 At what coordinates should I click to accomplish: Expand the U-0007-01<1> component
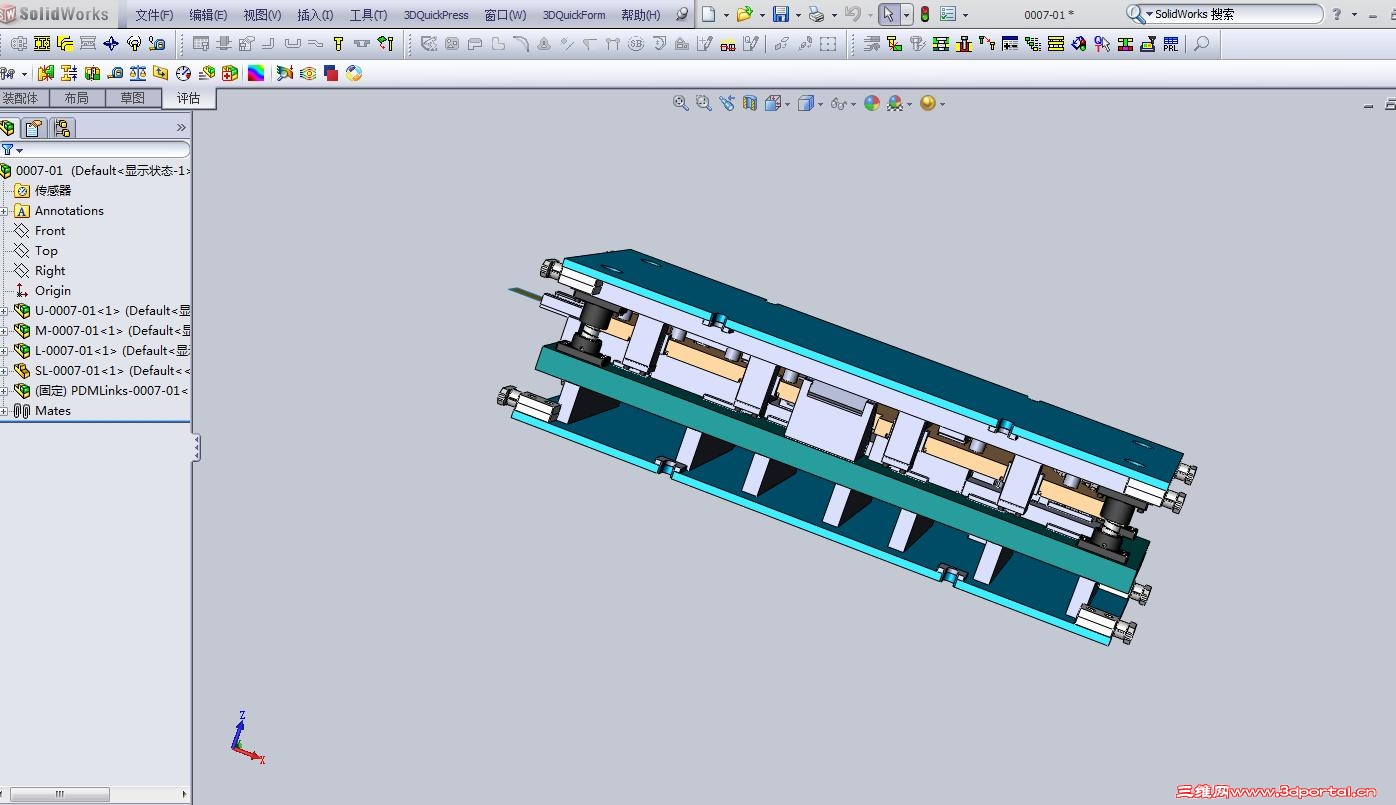4,311
